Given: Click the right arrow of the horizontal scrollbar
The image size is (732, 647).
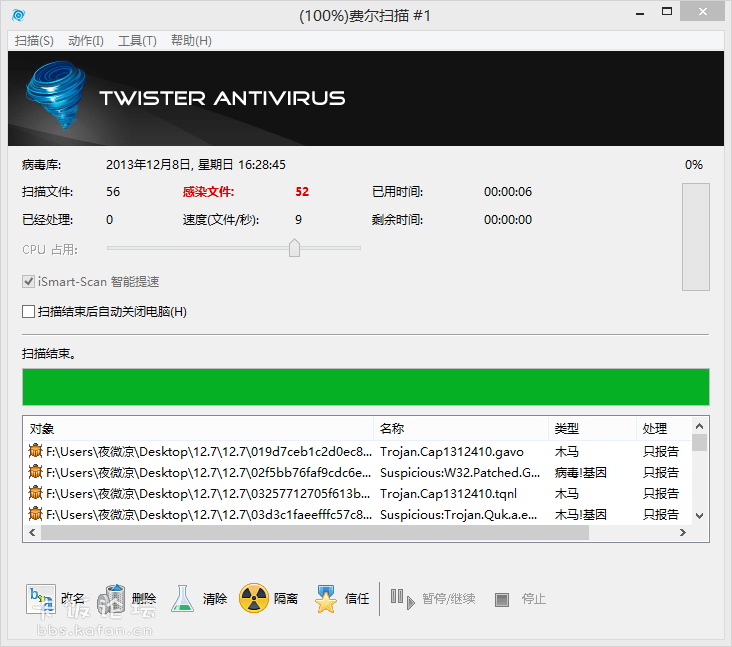Looking at the screenshot, I should (x=680, y=533).
